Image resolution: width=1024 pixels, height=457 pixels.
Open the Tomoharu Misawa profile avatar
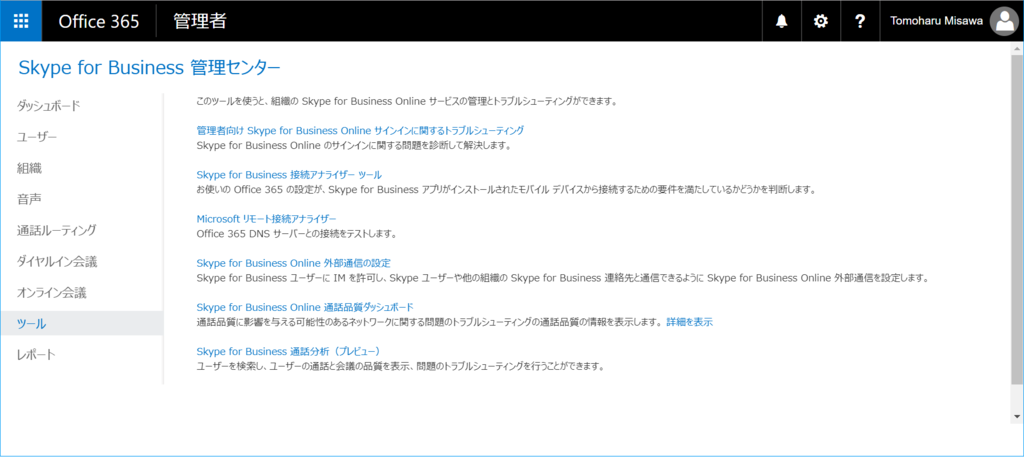[1003, 21]
